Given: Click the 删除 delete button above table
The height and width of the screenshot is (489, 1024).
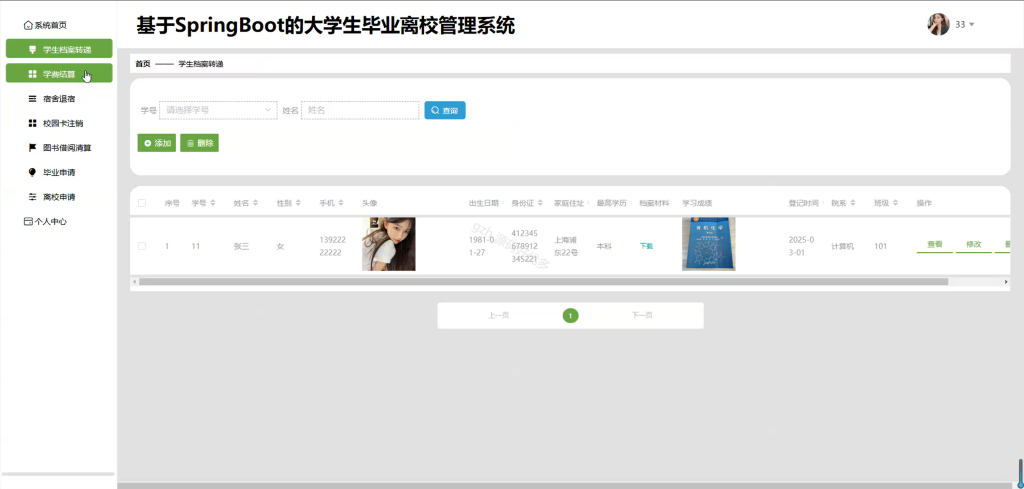Looking at the screenshot, I should [199, 143].
